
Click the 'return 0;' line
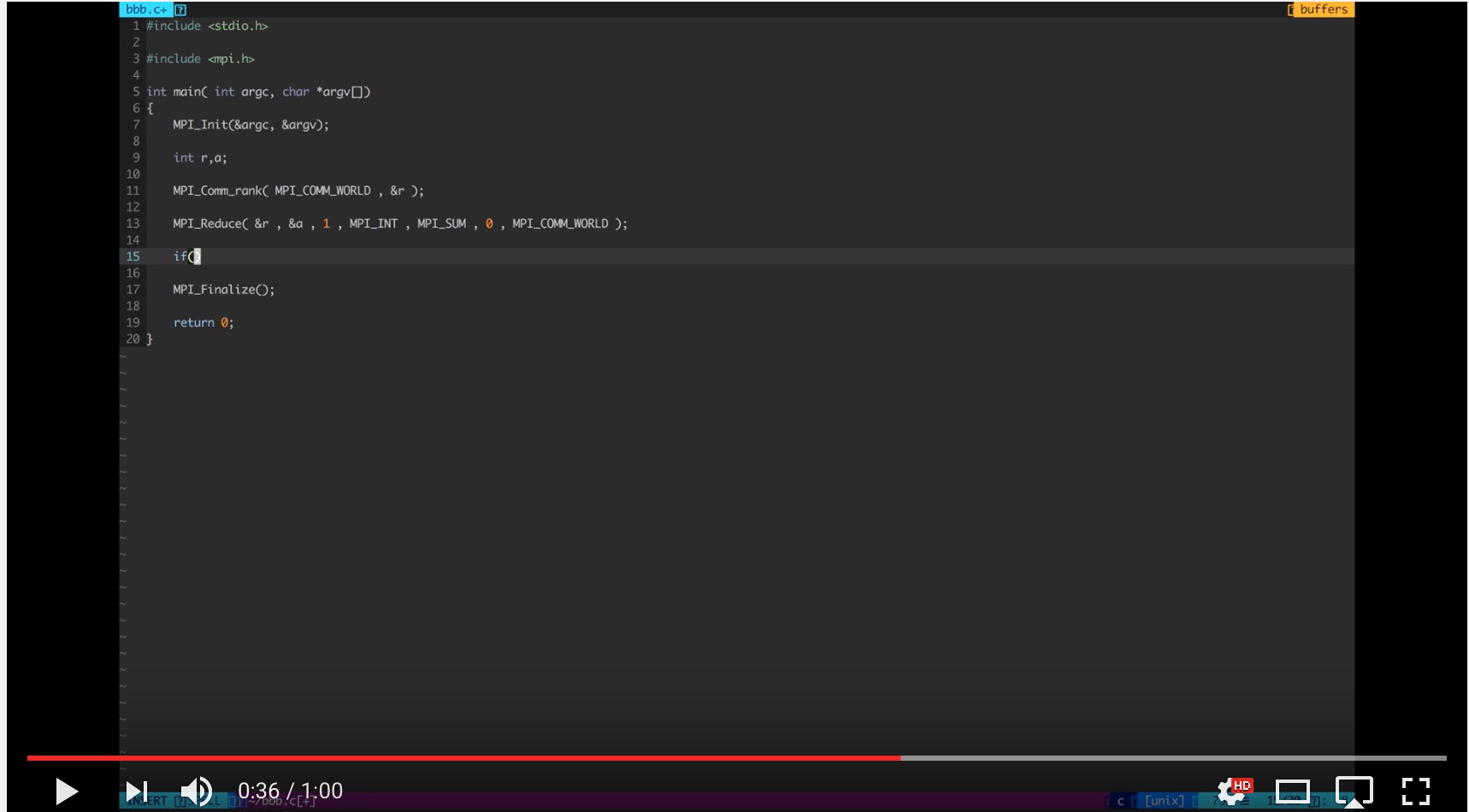point(204,323)
